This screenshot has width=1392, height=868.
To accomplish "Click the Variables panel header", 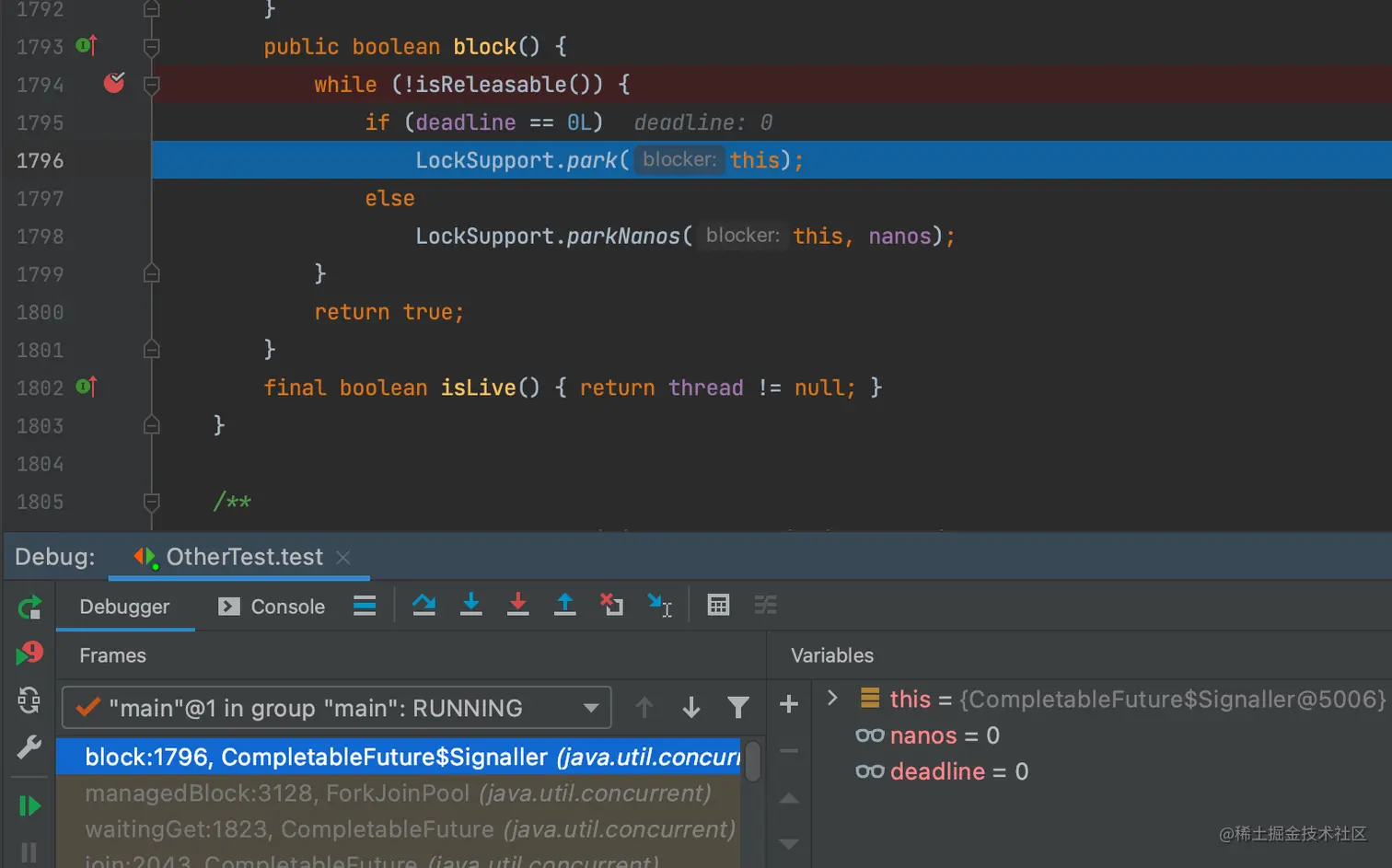I will pos(832,655).
